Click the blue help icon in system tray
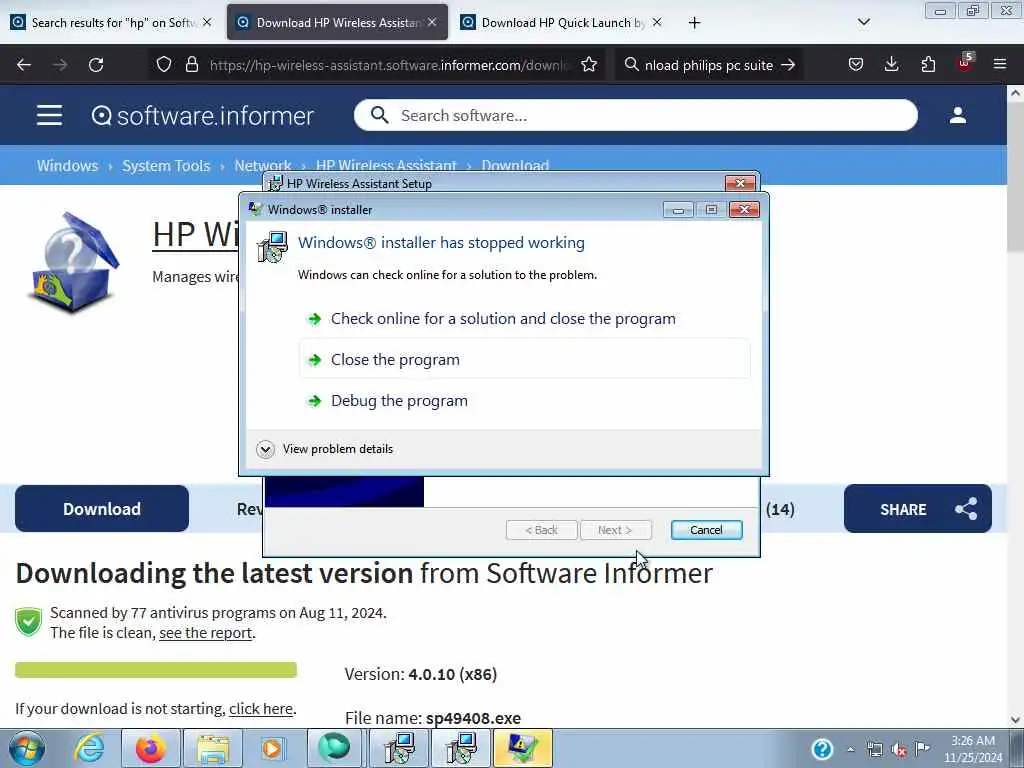The image size is (1024, 768). pos(822,749)
